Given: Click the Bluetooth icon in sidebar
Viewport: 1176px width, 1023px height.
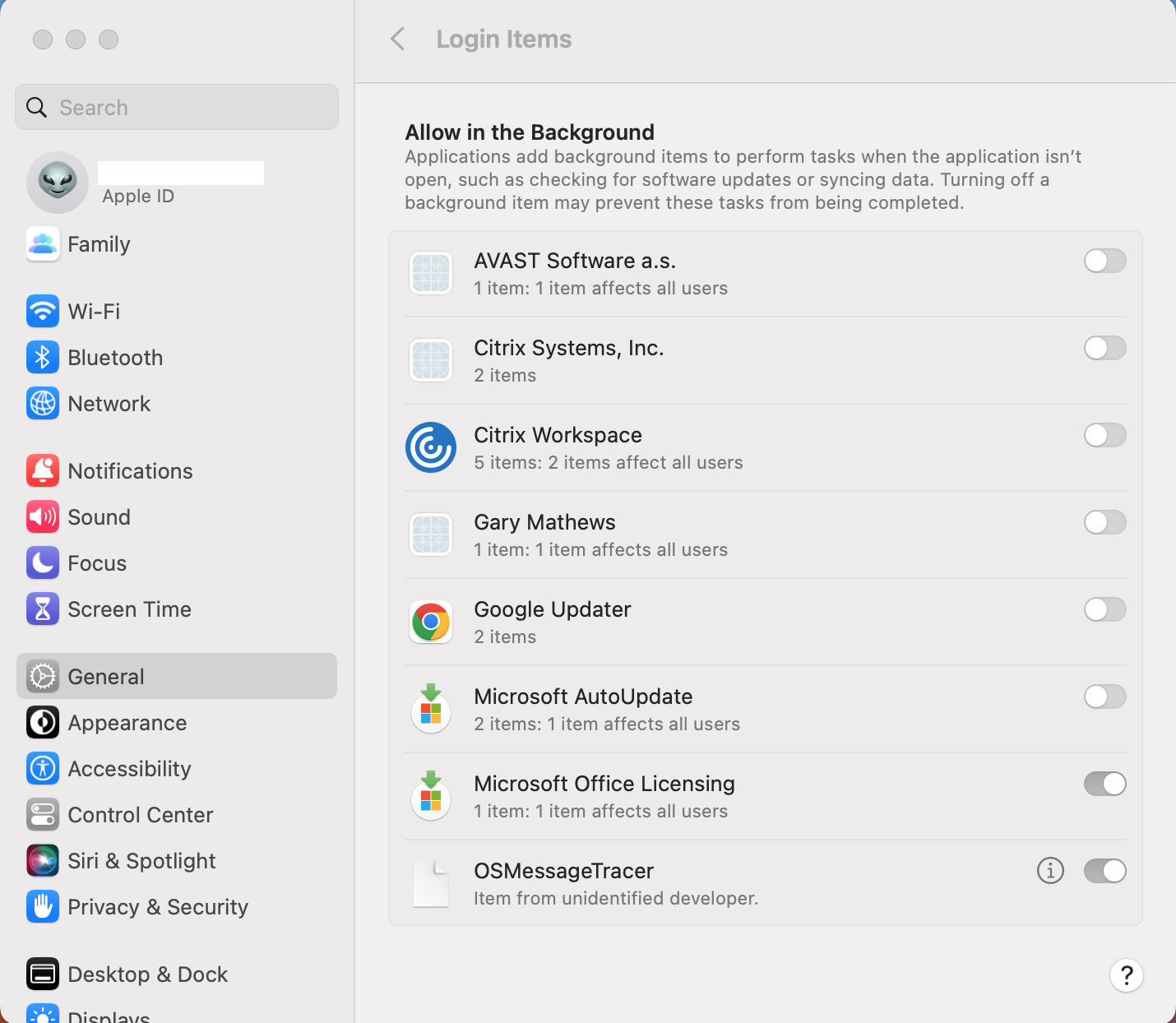Looking at the screenshot, I should click(x=43, y=358).
